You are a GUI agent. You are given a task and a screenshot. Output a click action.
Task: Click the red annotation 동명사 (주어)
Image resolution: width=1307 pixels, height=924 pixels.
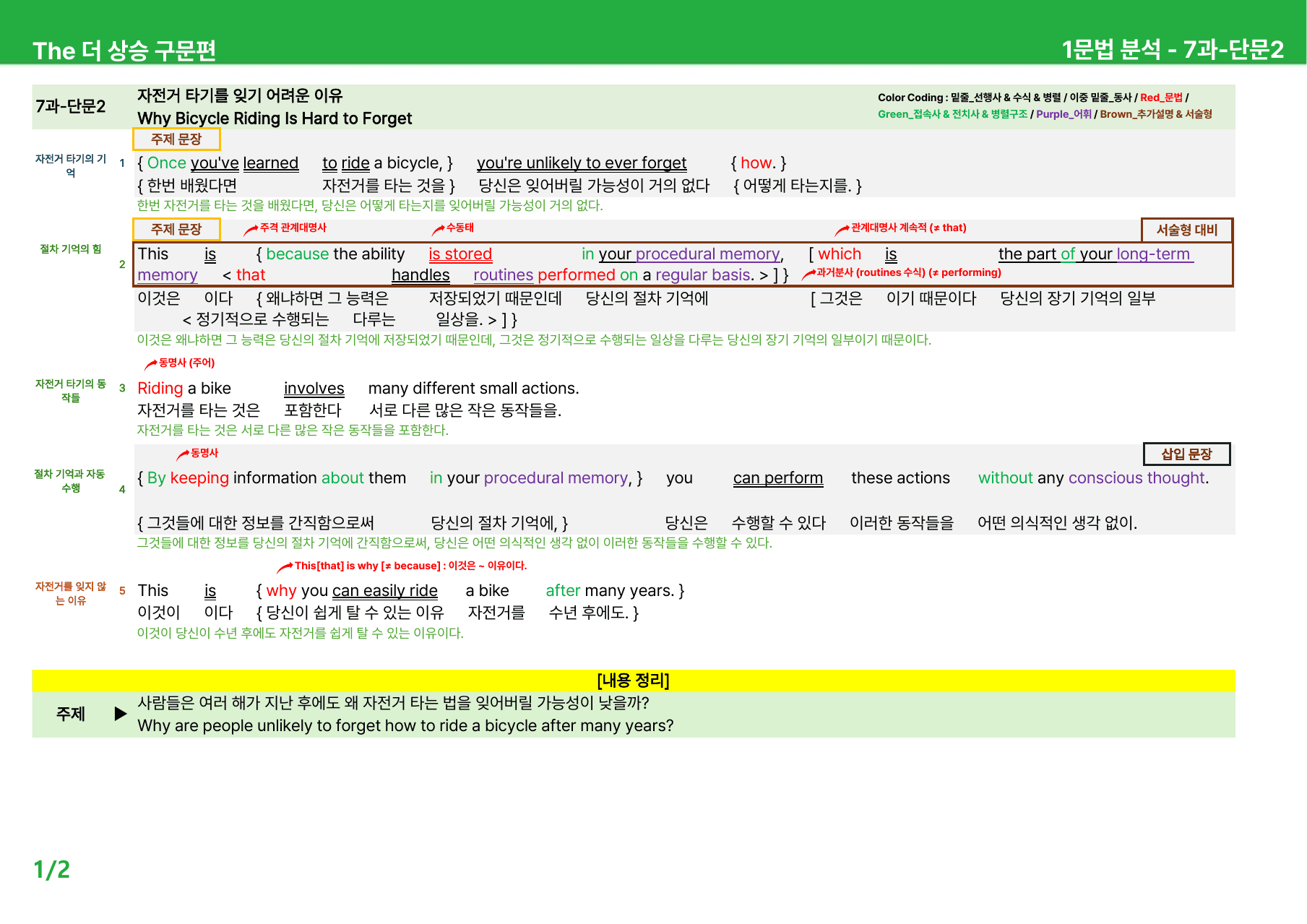[x=186, y=363]
